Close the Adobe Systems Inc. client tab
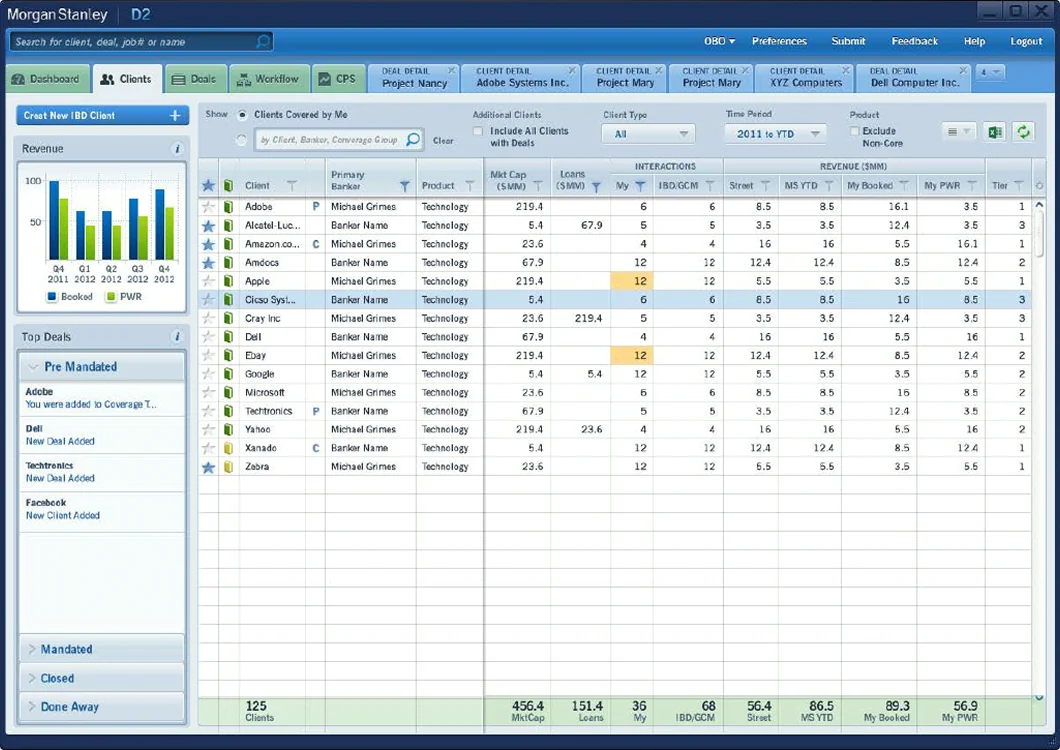1060x750 pixels. [x=572, y=70]
